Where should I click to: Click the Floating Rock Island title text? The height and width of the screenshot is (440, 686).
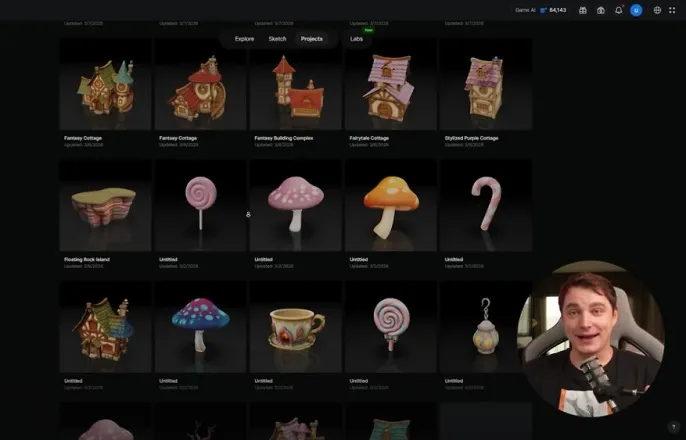87,259
